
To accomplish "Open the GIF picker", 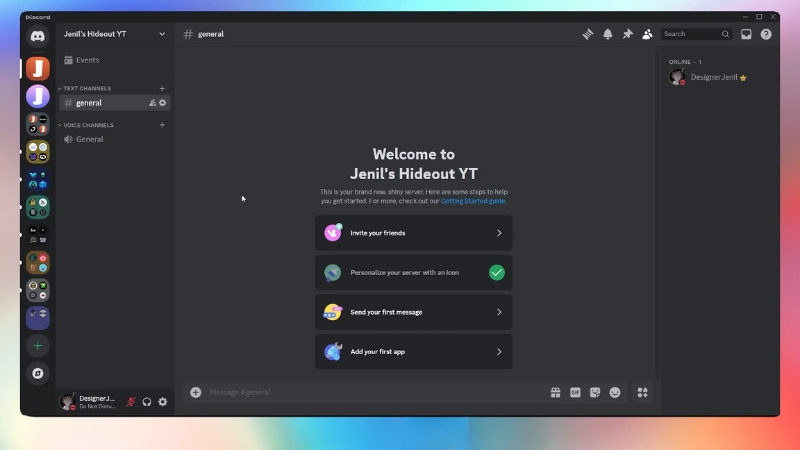I will click(575, 393).
